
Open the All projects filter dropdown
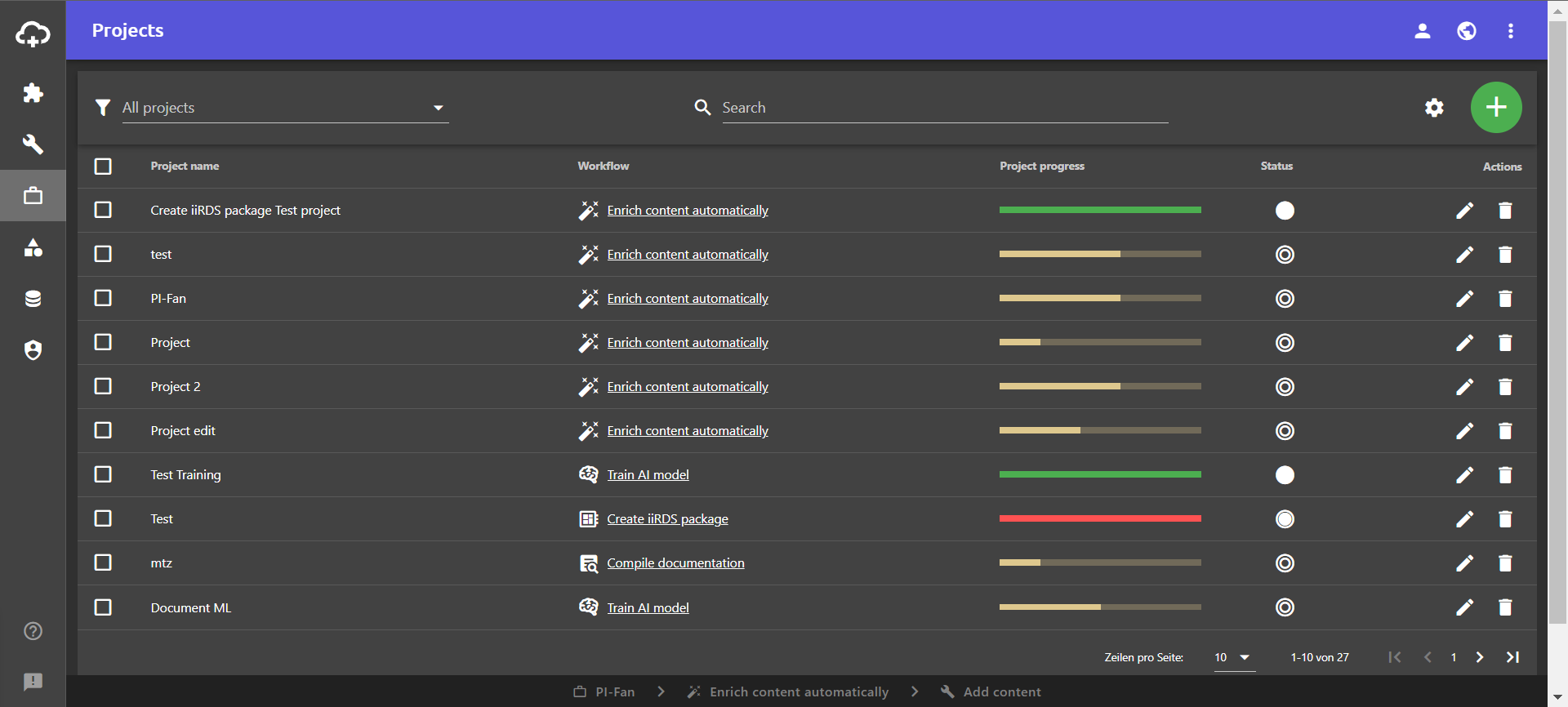coord(285,108)
